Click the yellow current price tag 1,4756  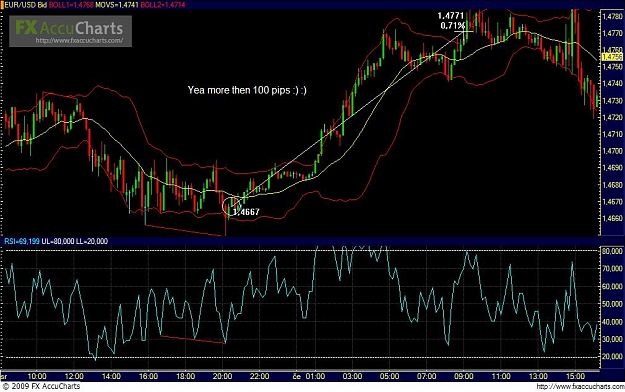pos(612,57)
